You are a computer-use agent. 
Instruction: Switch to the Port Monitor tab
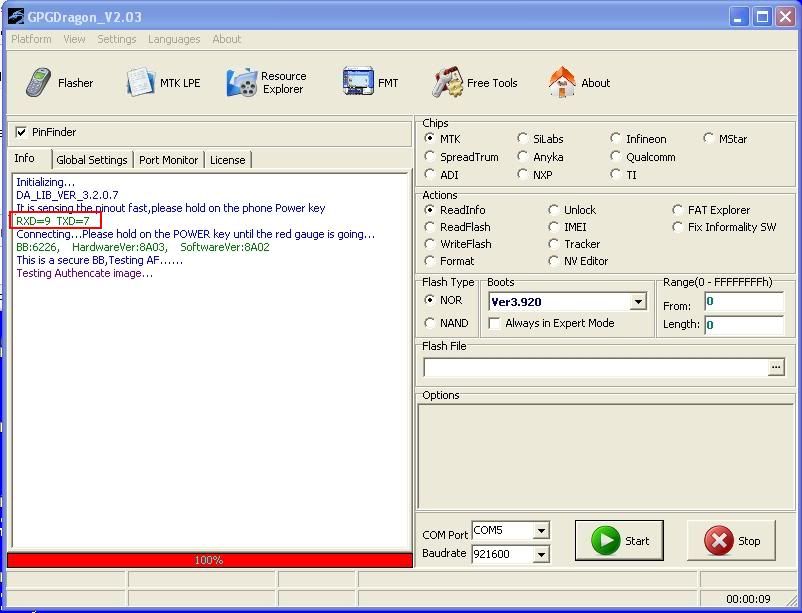point(169,160)
